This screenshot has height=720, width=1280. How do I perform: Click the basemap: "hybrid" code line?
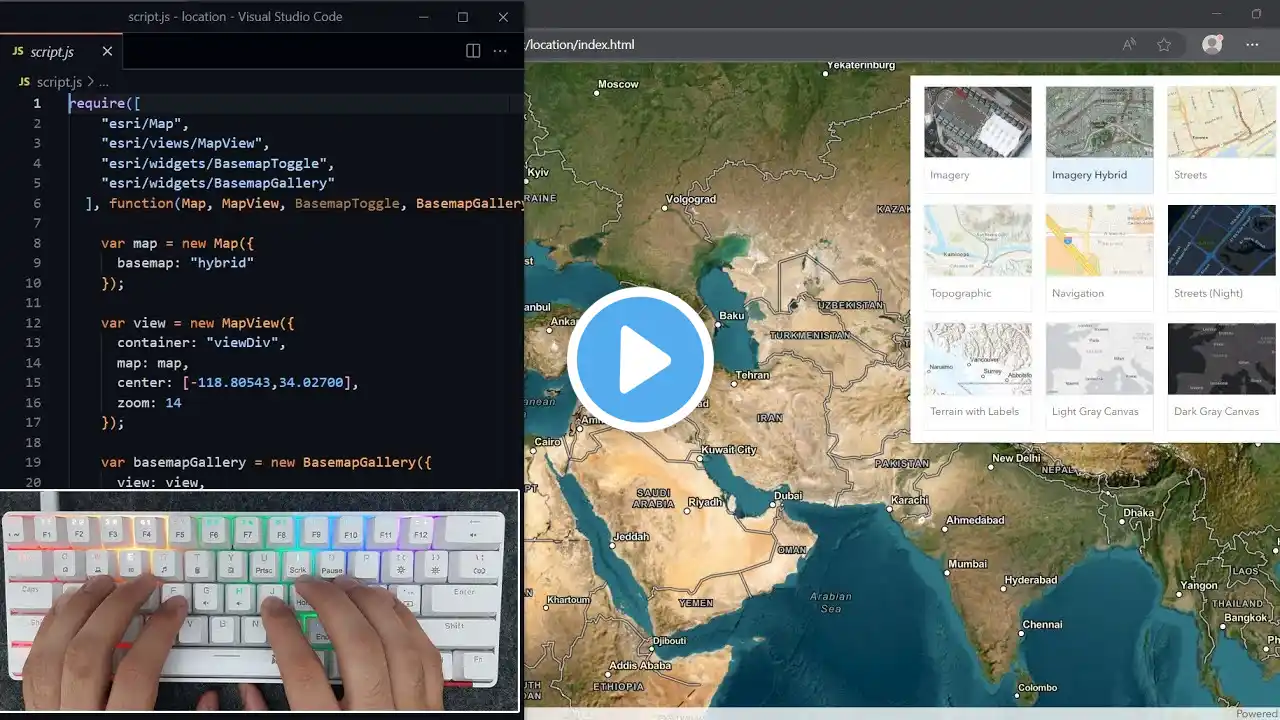[x=185, y=263]
